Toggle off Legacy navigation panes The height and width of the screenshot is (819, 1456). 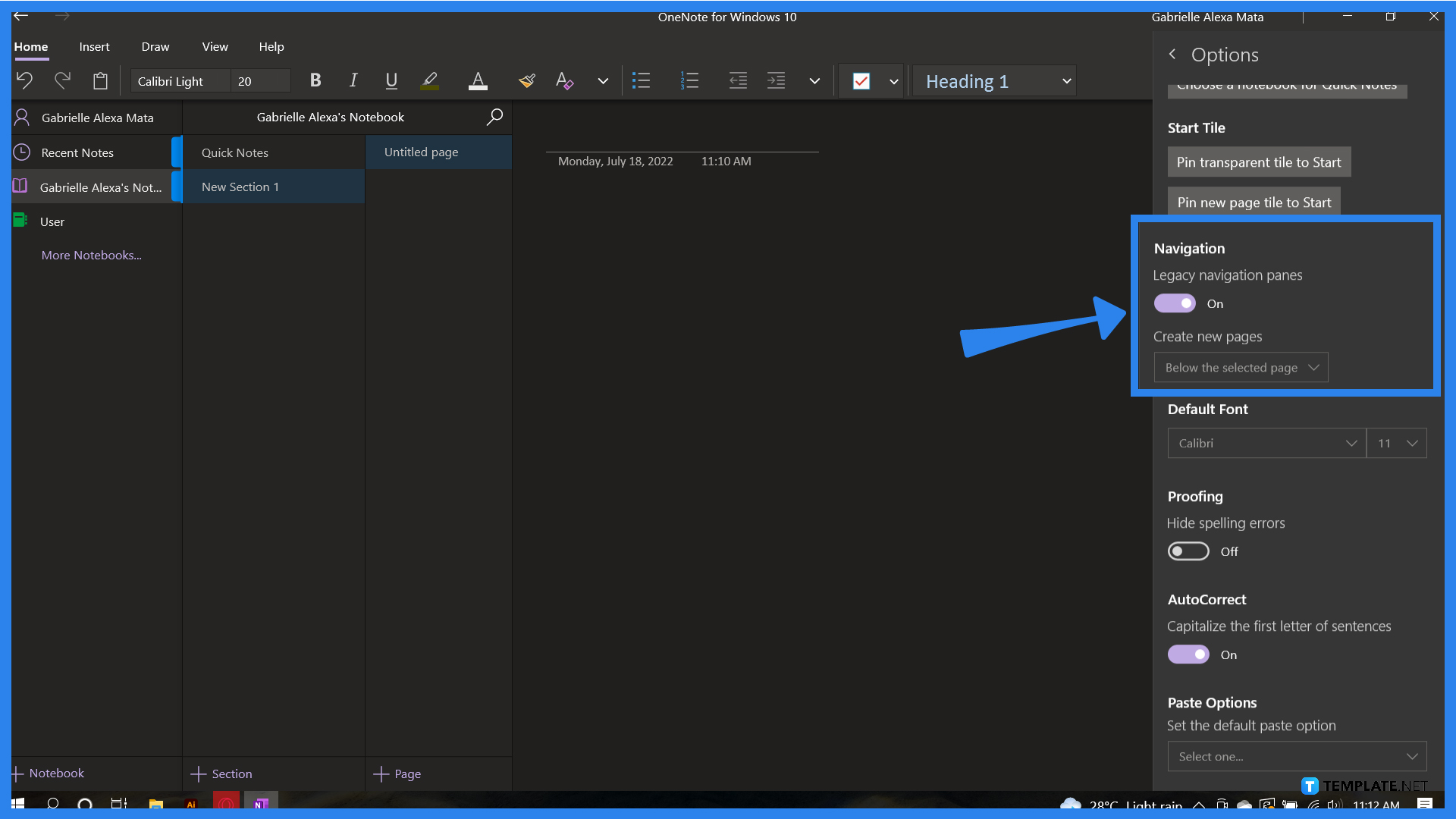pos(1174,303)
